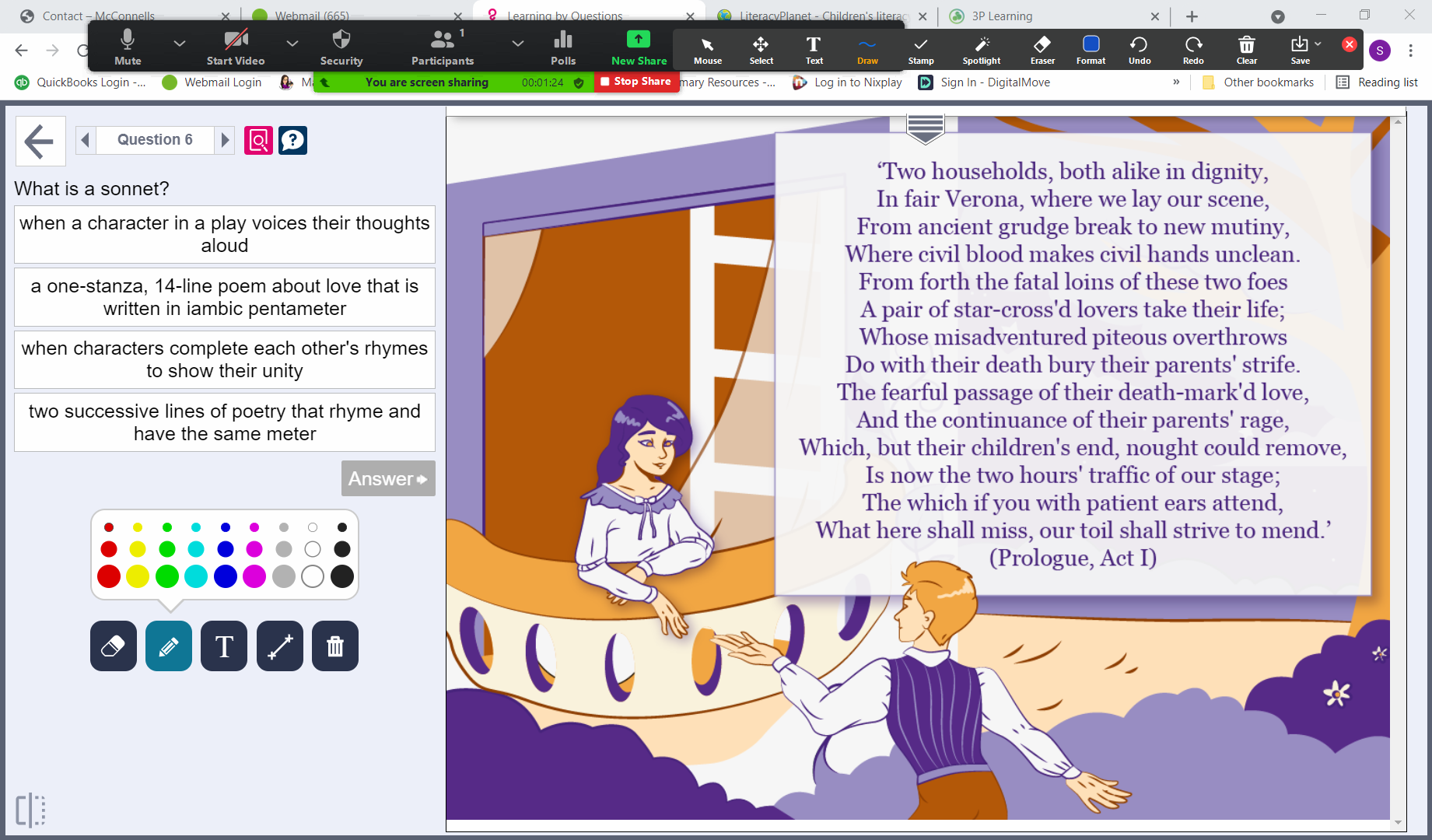Open the question mark help icon

[292, 140]
